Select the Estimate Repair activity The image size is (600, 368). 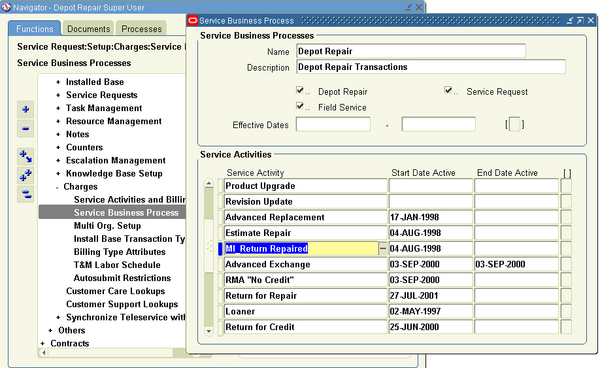click(305, 233)
